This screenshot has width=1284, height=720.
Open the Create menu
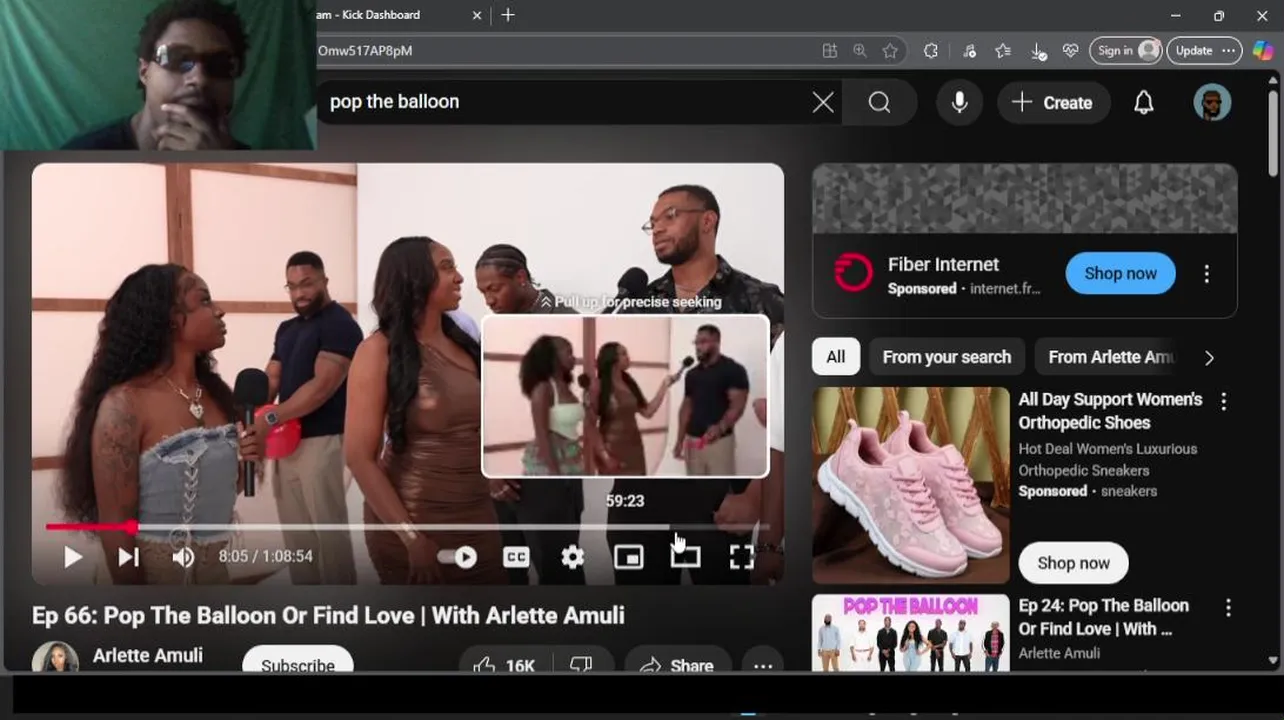tap(1052, 102)
